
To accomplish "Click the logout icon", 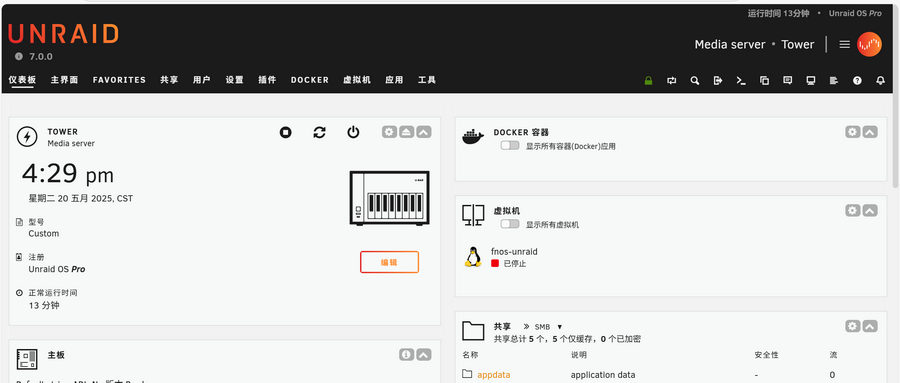I will tap(717, 80).
